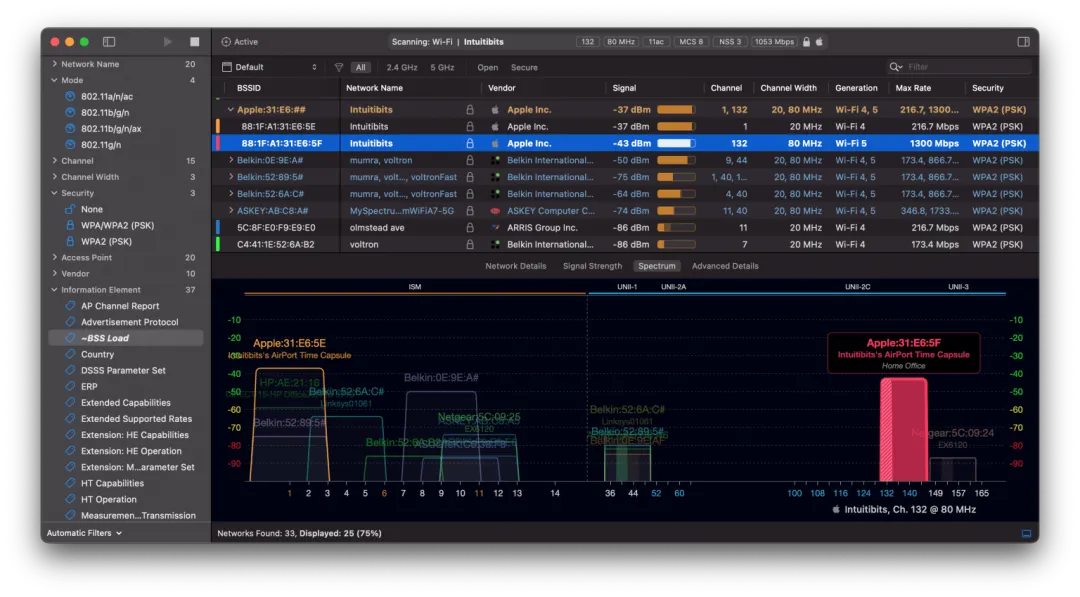Image resolution: width=1080 pixels, height=597 pixels.
Task: Switch to the Signal Strength tab
Action: 592,266
